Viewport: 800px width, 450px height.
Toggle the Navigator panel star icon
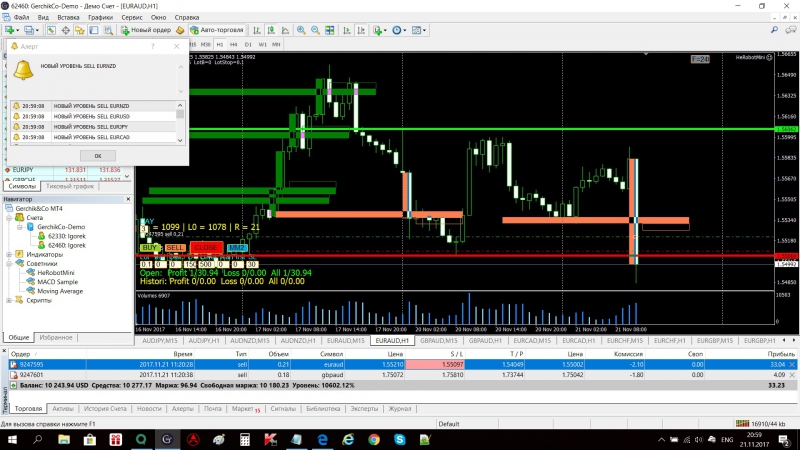(x=80, y=31)
